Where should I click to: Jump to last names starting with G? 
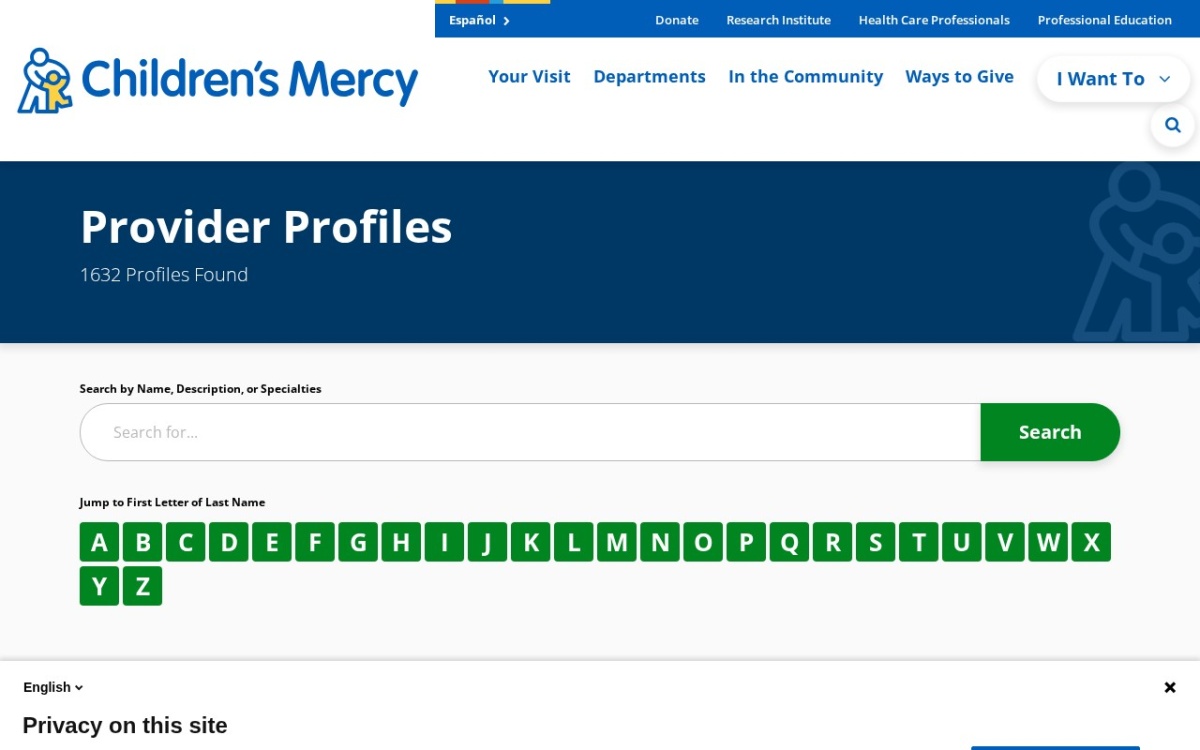click(358, 542)
